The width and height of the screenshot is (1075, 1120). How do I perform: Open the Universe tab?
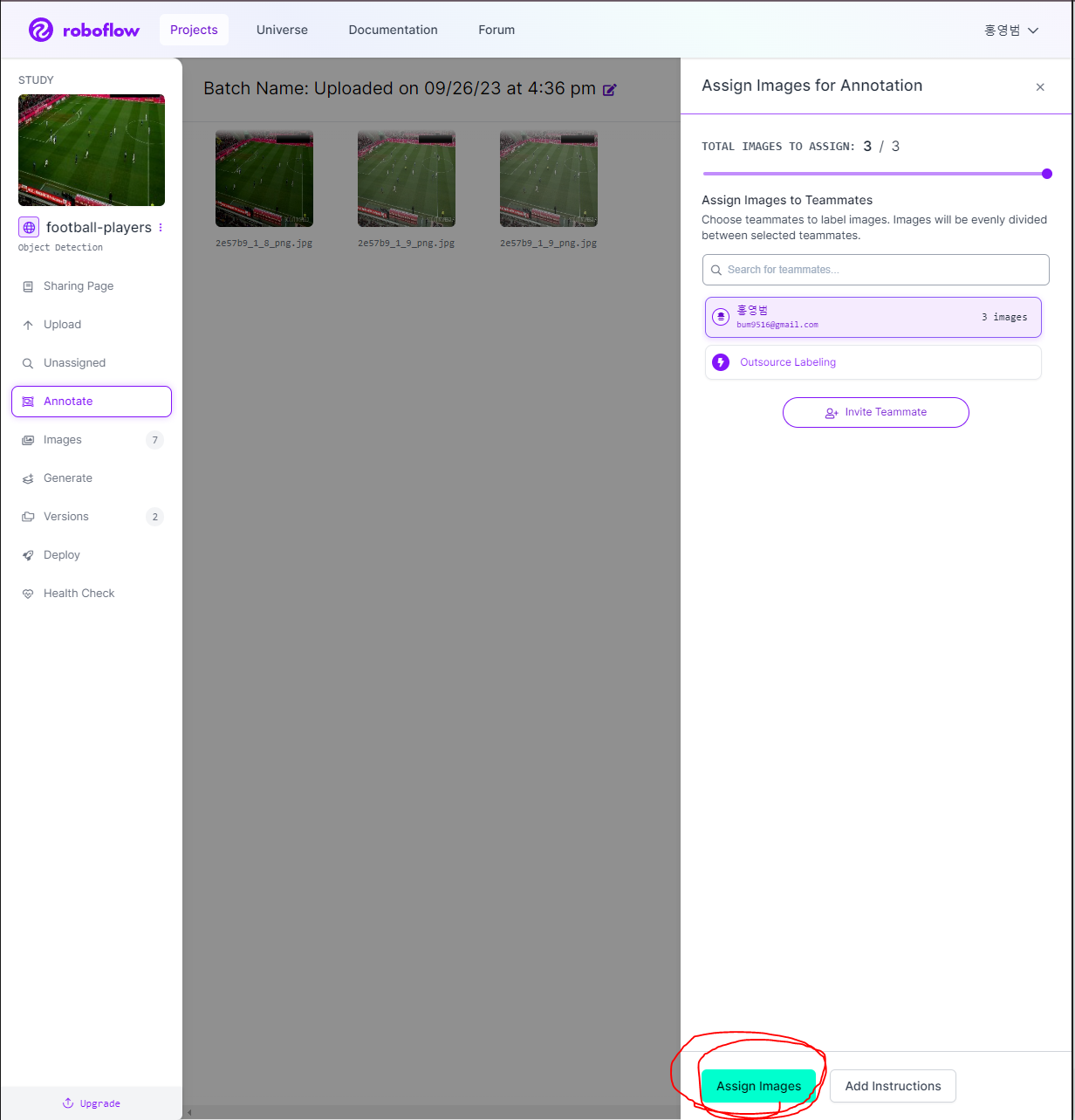coord(282,30)
